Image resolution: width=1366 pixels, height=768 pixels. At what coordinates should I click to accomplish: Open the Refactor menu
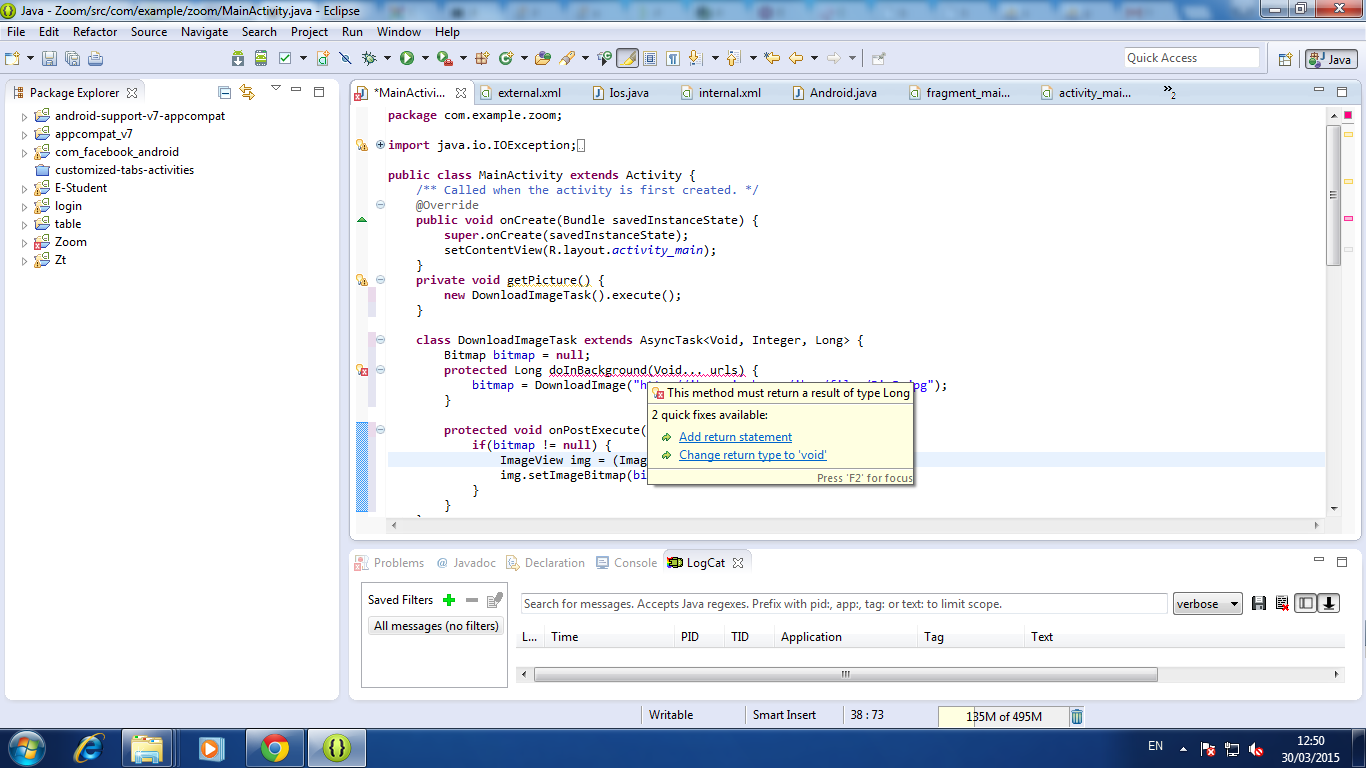coord(95,32)
